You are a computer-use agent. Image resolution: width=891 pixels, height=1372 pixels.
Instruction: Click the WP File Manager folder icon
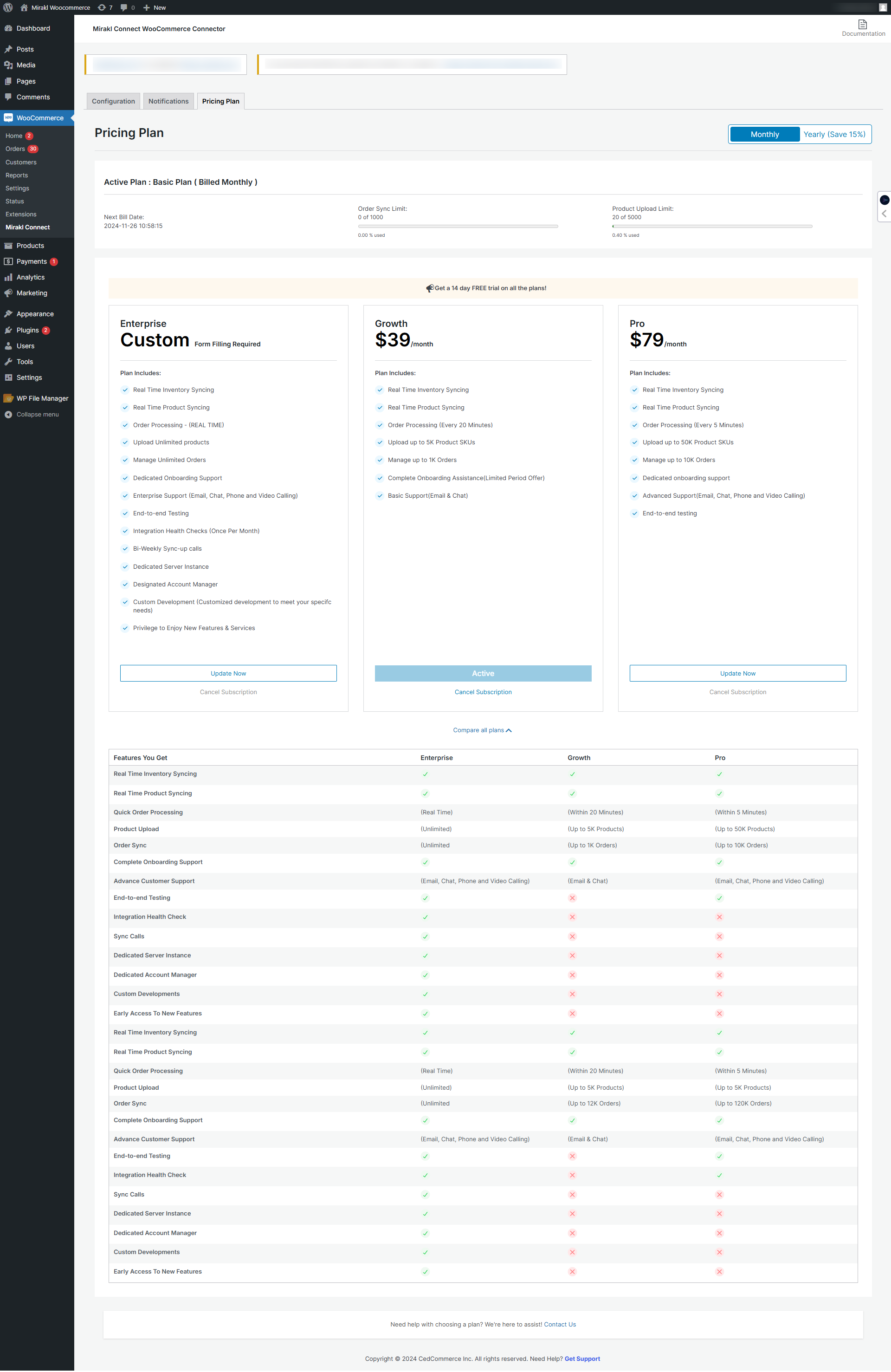coord(8,398)
